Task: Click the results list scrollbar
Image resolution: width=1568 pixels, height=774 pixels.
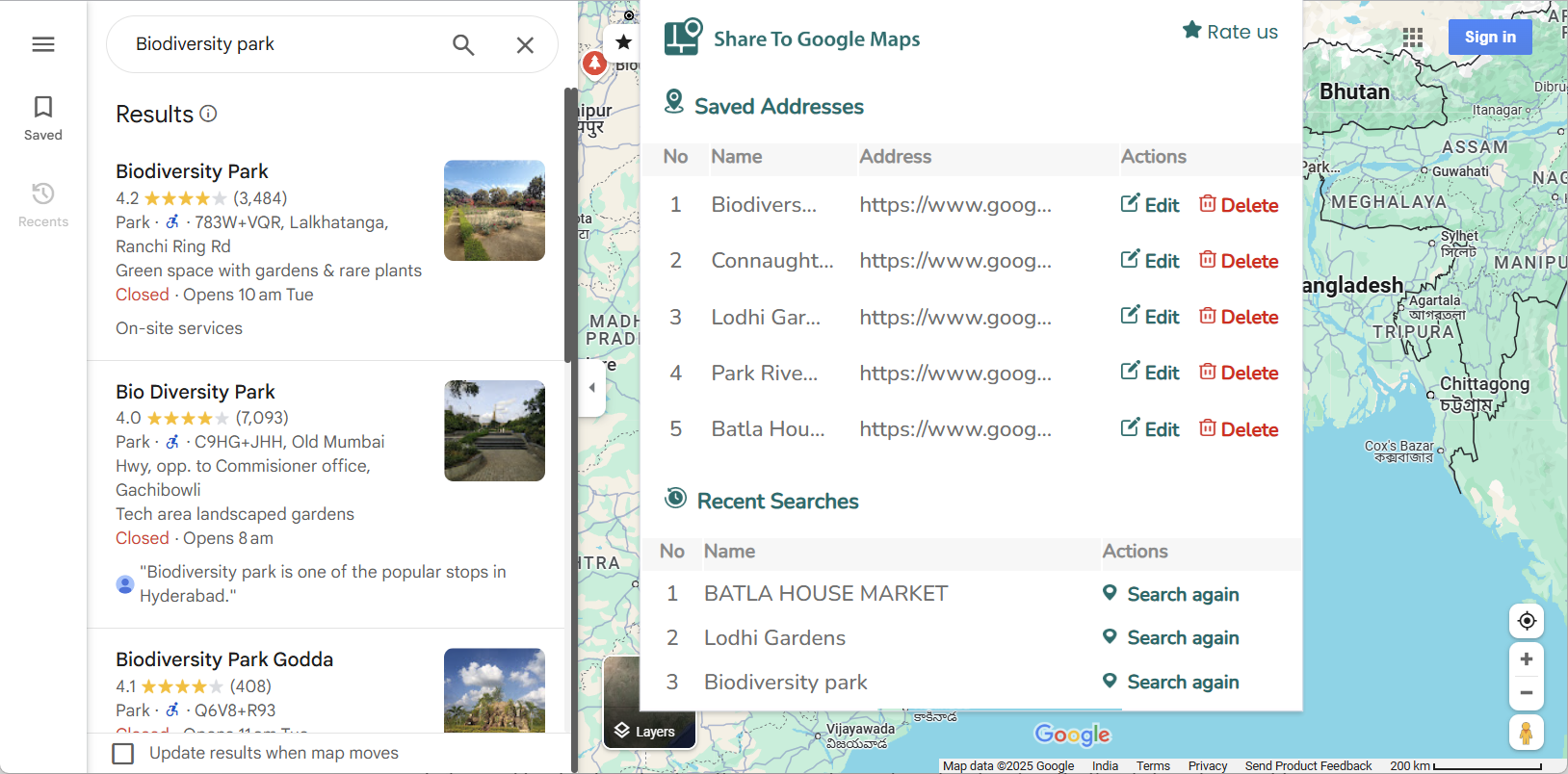Action: pyautogui.click(x=570, y=225)
